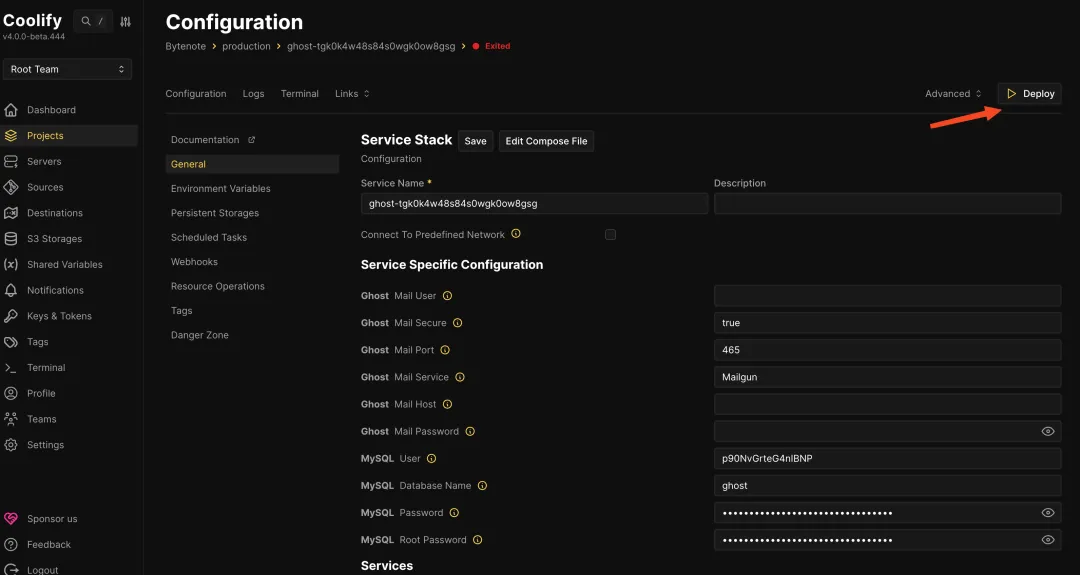Click the Notifications bell icon
1080x575 pixels.
[11, 290]
